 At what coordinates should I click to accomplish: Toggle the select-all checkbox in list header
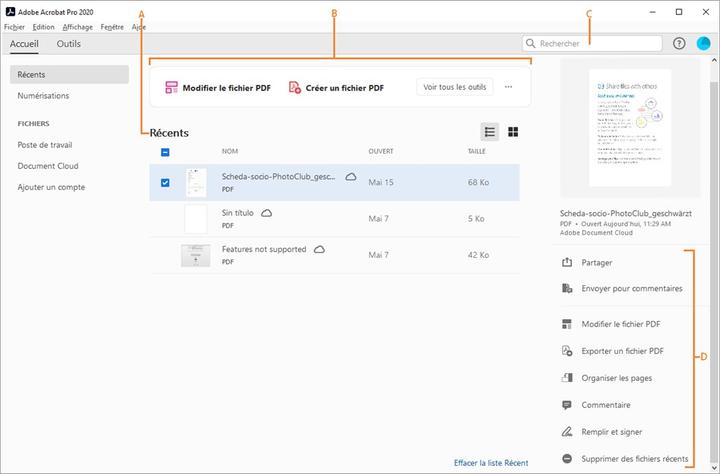tap(165, 152)
